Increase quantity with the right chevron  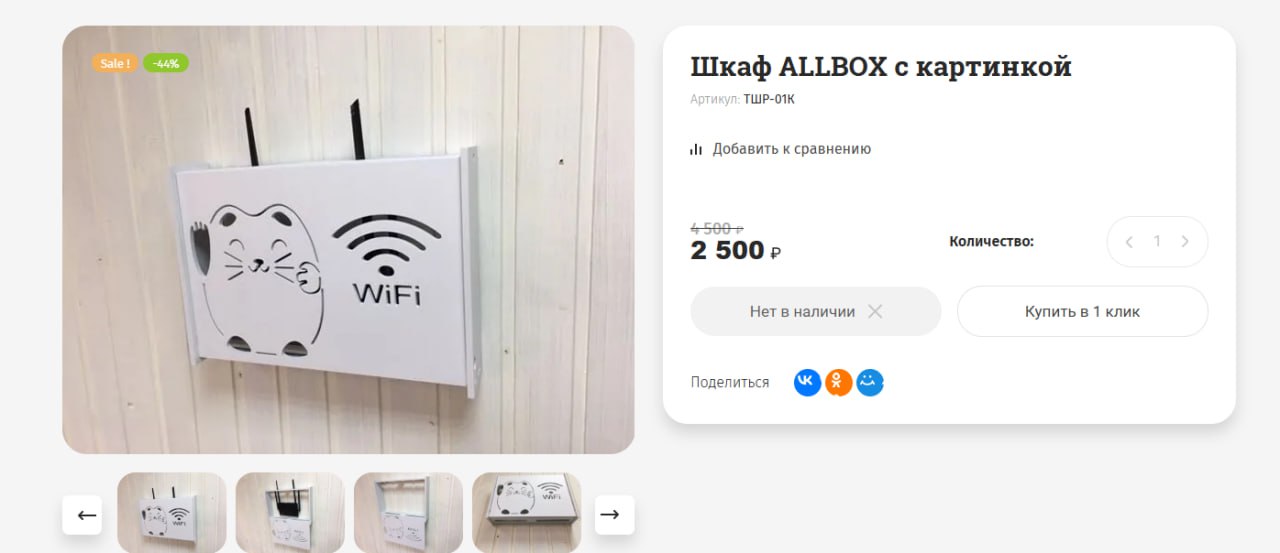[x=1185, y=242]
